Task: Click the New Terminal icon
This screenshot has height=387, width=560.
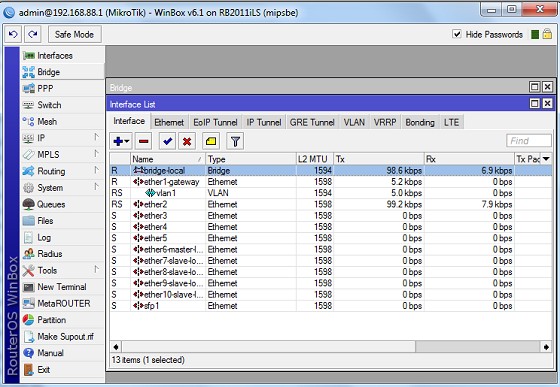Action: coord(29,287)
